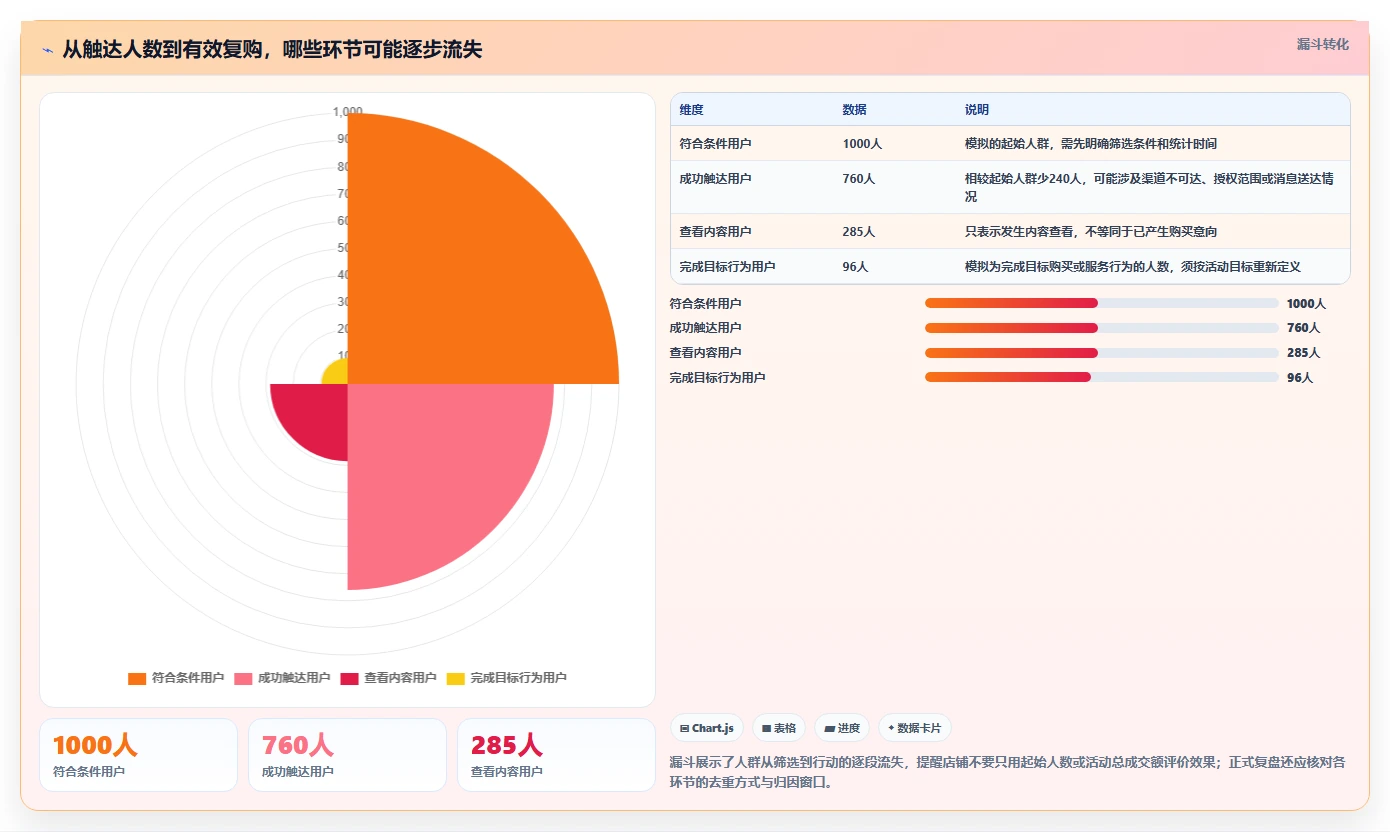Click the 285人 progress value
The image size is (1390, 832).
click(1303, 353)
